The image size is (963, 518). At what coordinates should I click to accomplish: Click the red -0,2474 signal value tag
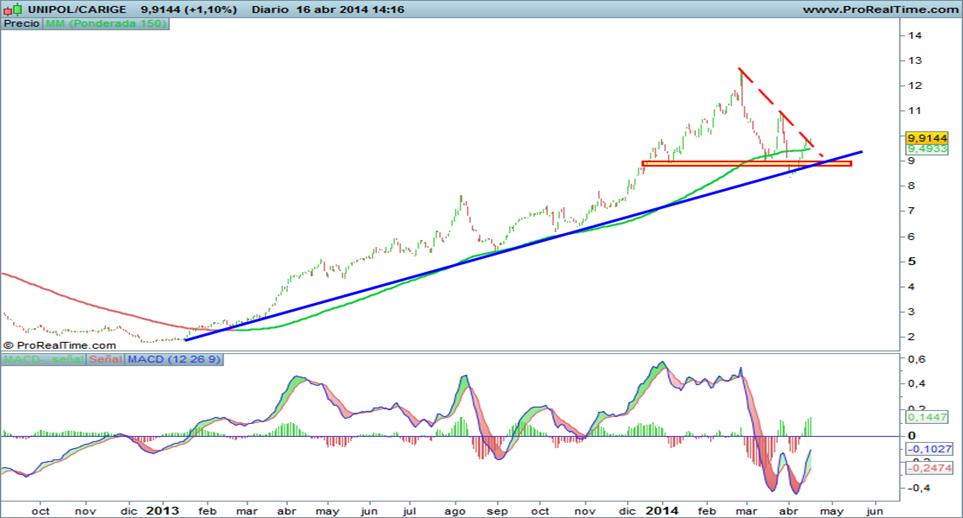click(929, 468)
